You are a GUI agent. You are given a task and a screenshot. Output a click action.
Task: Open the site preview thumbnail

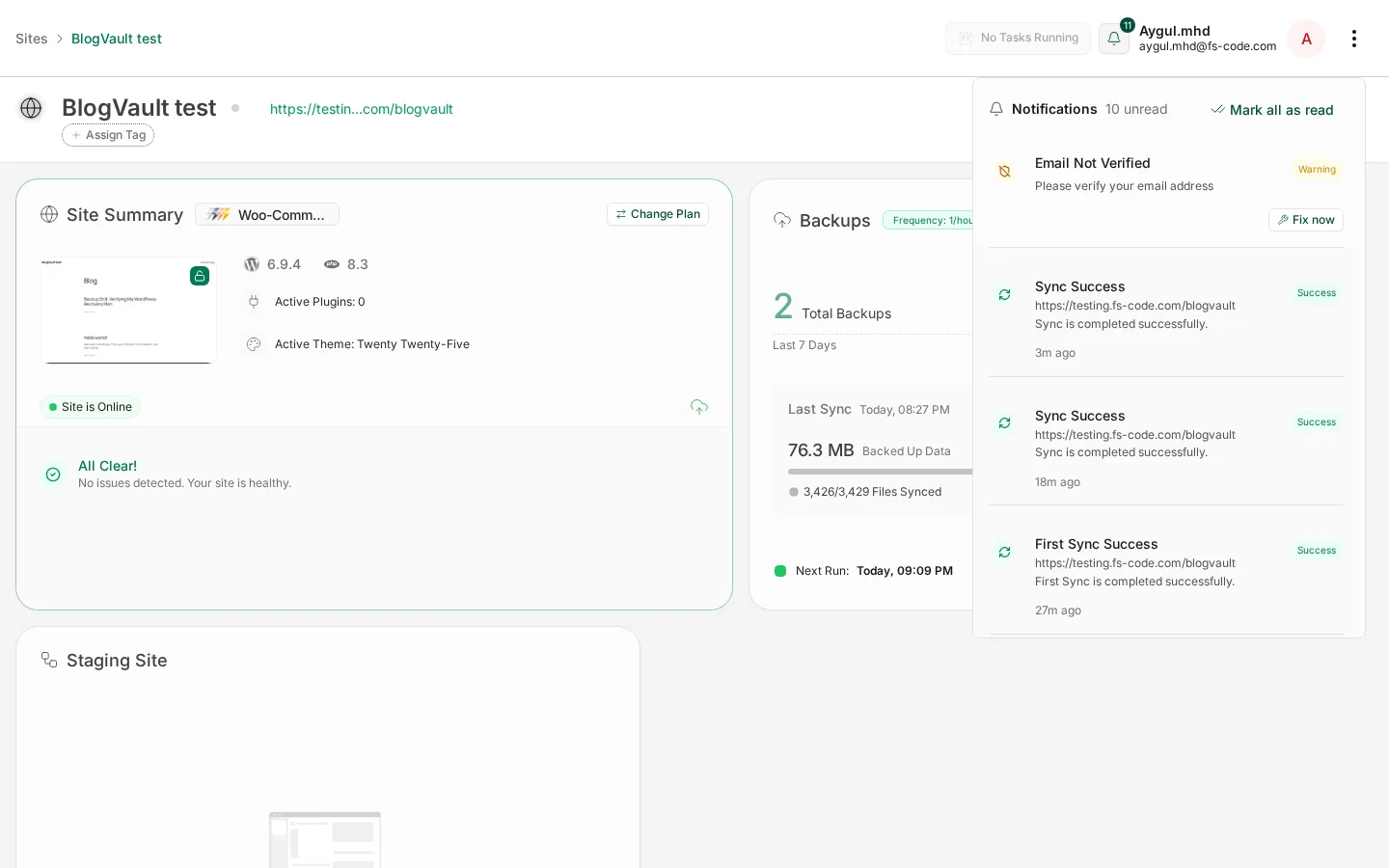point(128,311)
